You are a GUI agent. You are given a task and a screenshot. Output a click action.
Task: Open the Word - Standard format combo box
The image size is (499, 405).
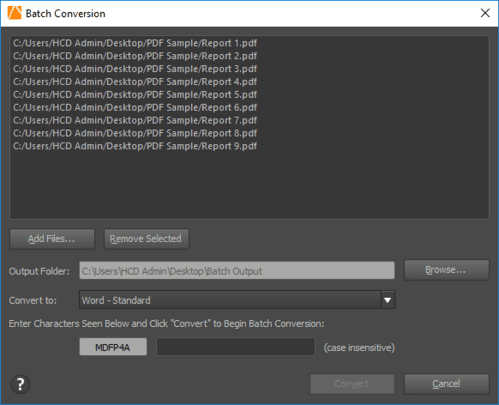pyautogui.click(x=237, y=300)
